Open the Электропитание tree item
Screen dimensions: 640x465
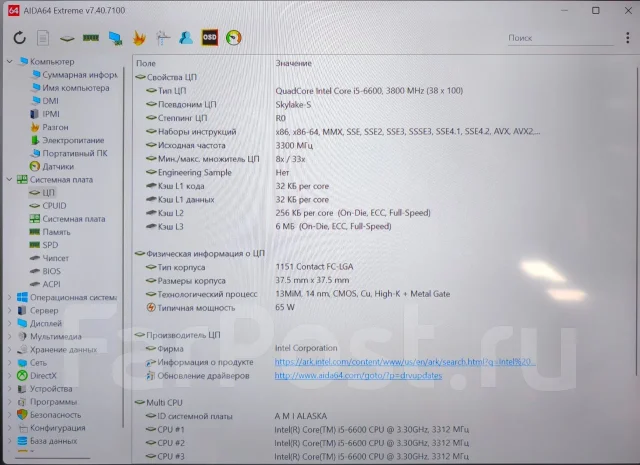[67, 140]
